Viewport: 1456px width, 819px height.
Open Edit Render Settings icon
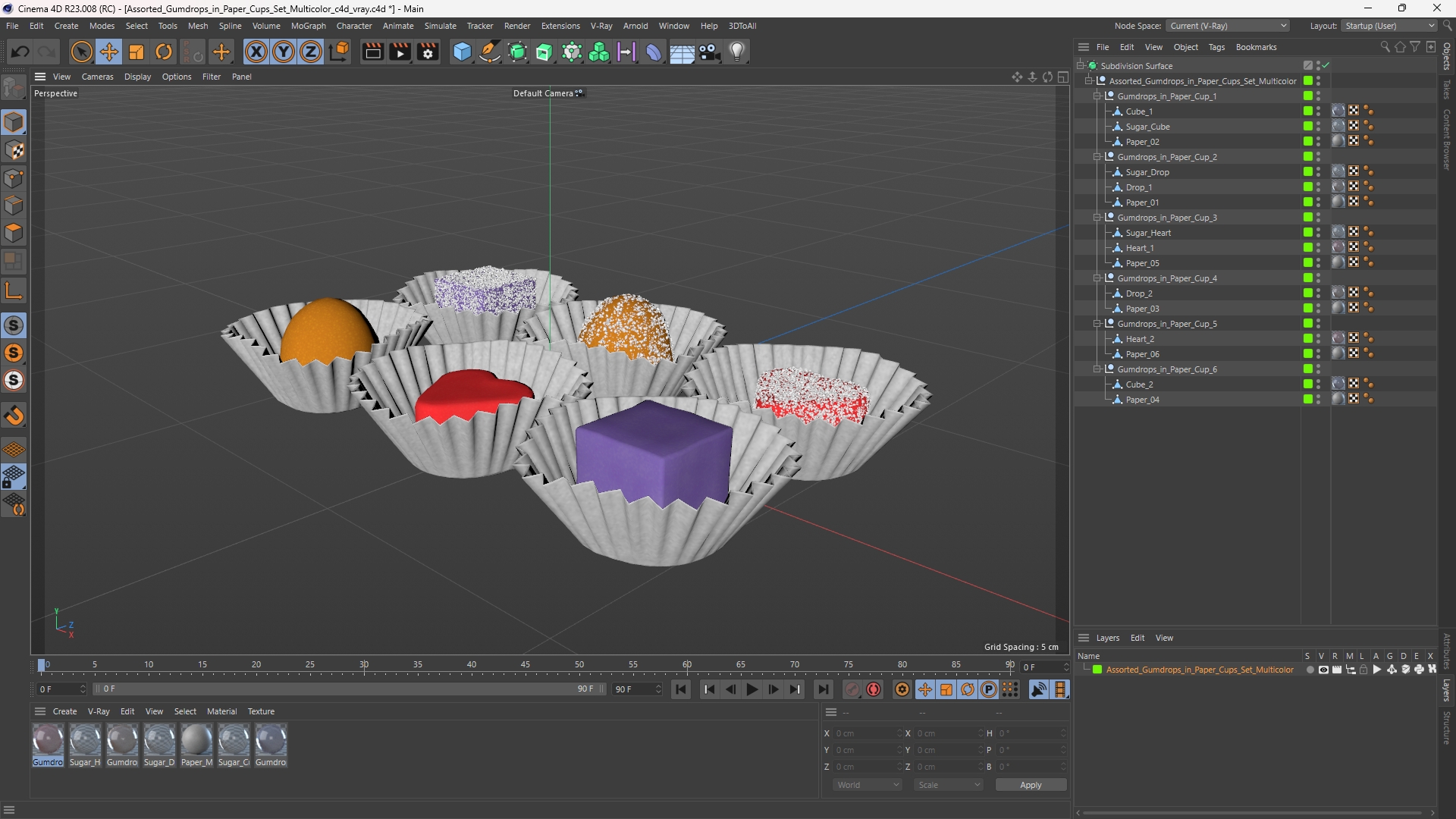click(428, 52)
